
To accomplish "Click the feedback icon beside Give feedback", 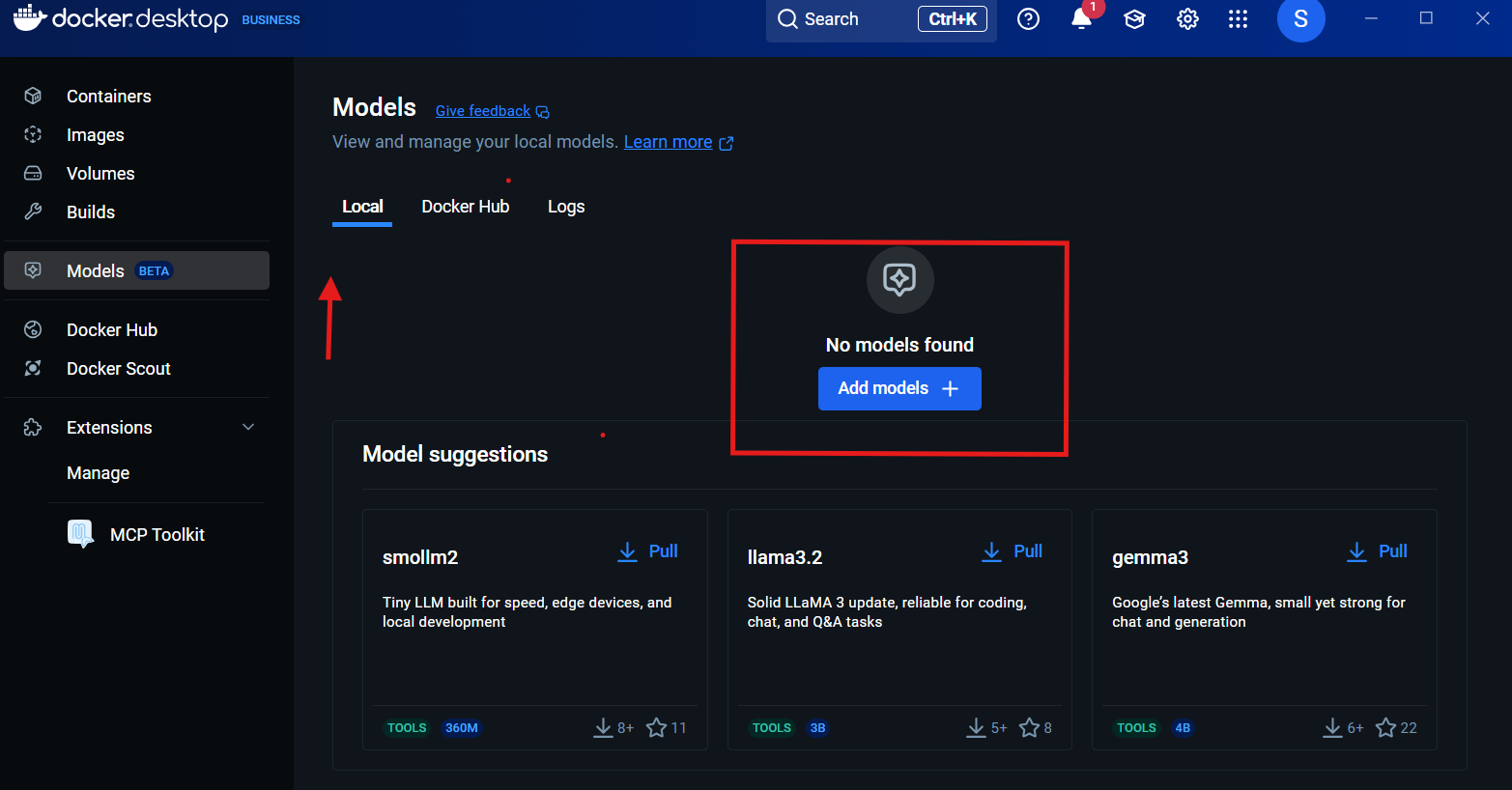I will [x=543, y=112].
